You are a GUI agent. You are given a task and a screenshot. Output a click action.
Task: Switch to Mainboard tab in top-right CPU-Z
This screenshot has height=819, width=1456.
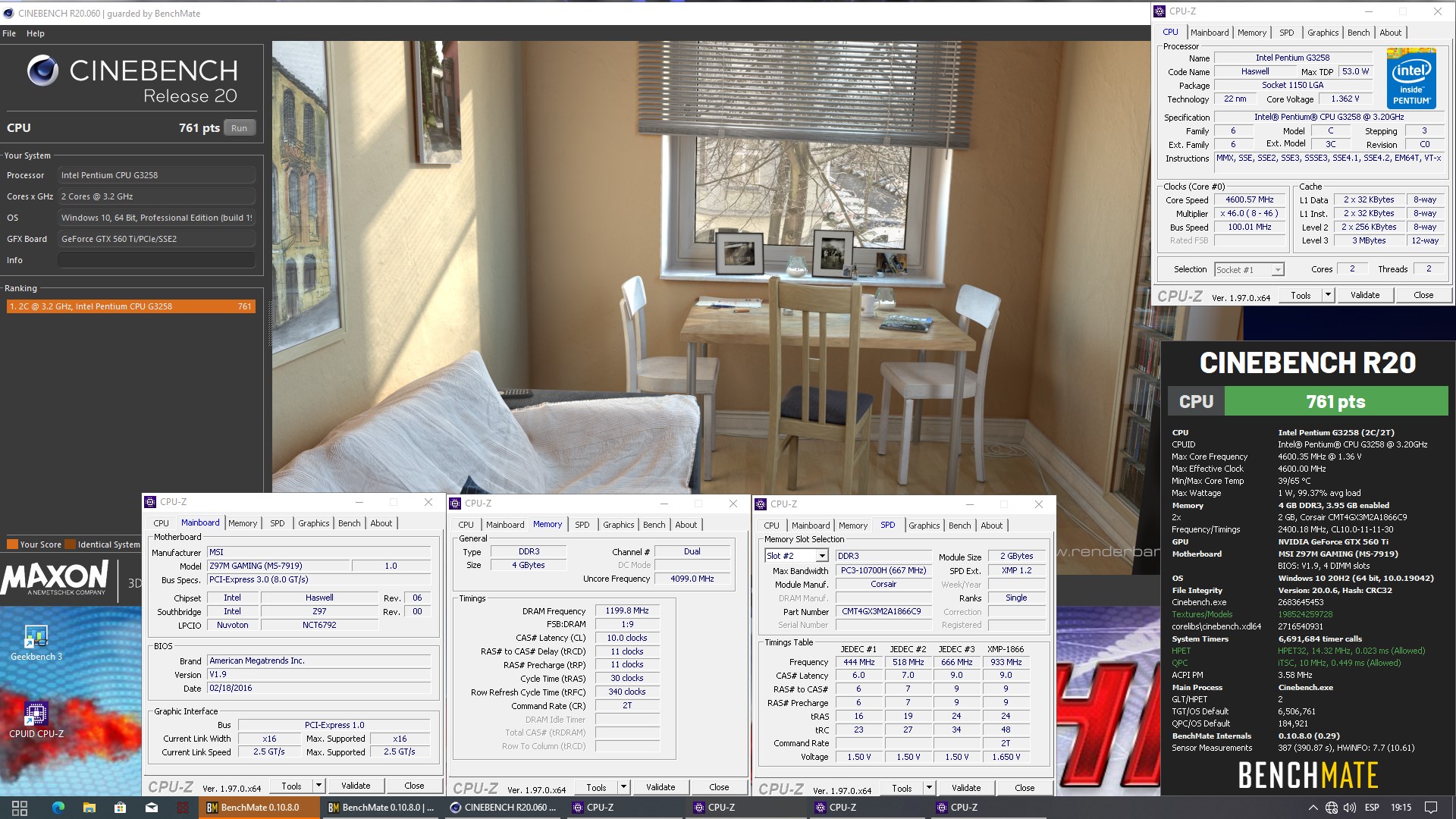pos(1210,33)
